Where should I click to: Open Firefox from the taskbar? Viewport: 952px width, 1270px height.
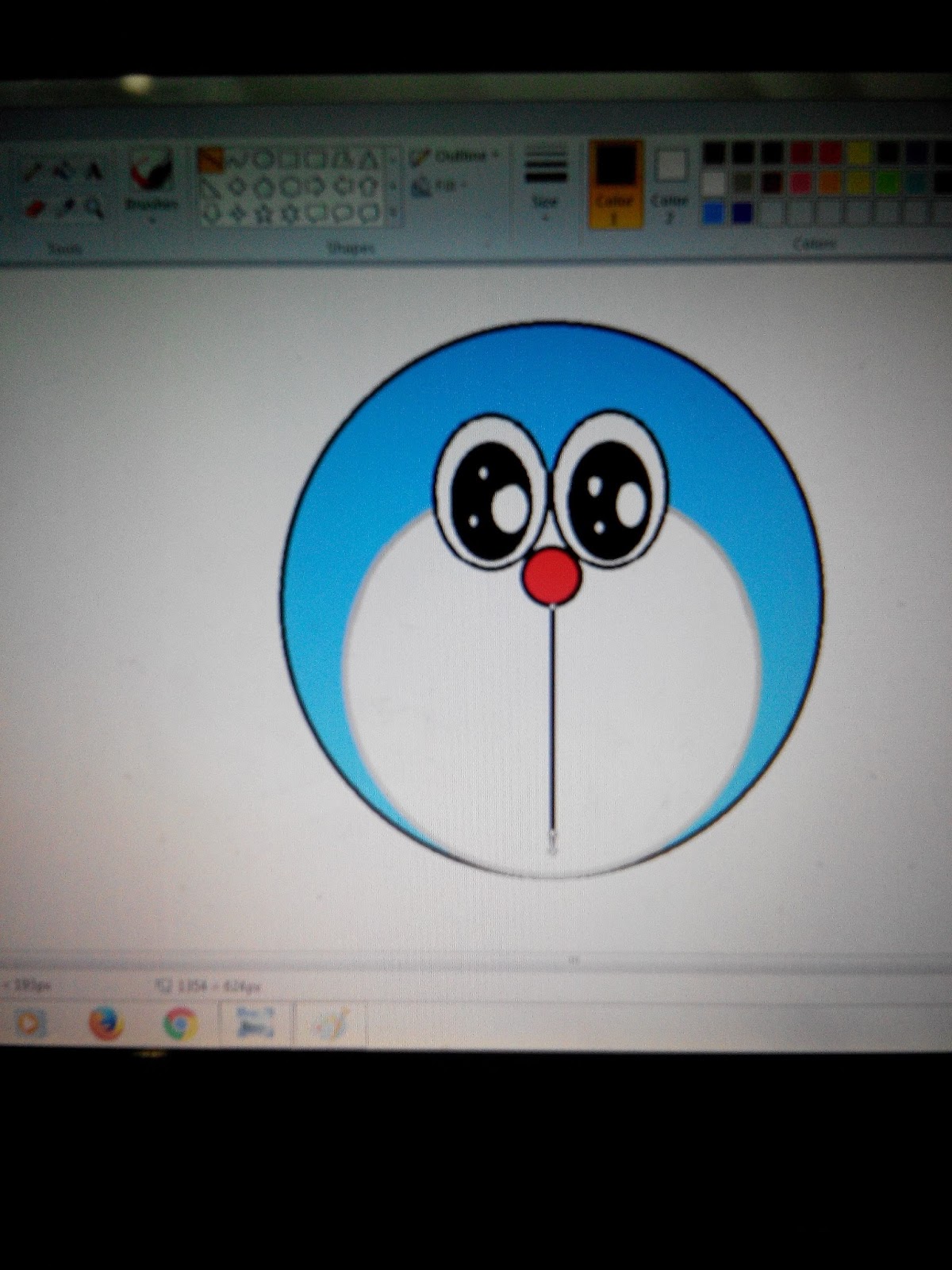pyautogui.click(x=106, y=1024)
